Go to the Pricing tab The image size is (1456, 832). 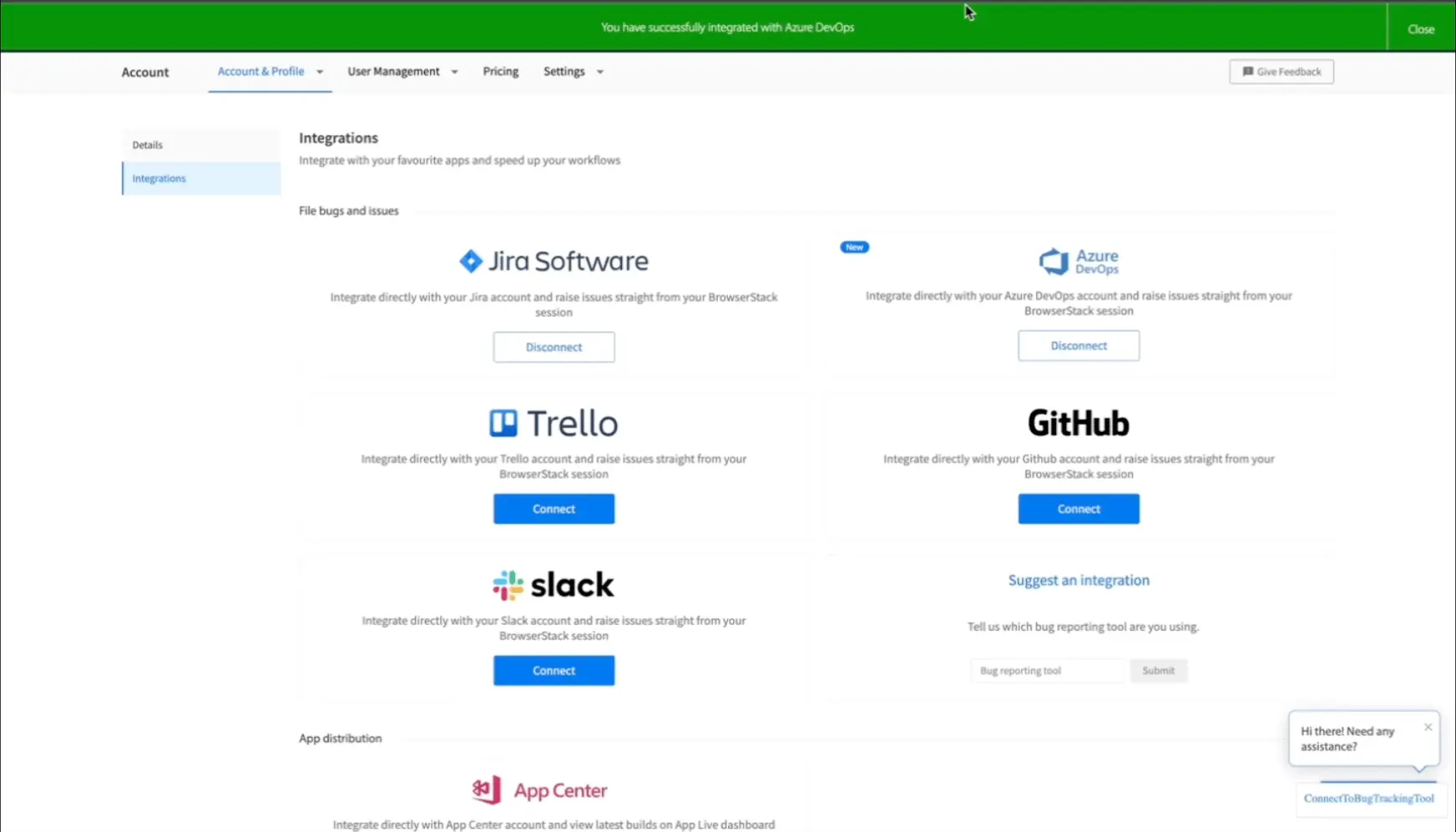[x=500, y=72]
